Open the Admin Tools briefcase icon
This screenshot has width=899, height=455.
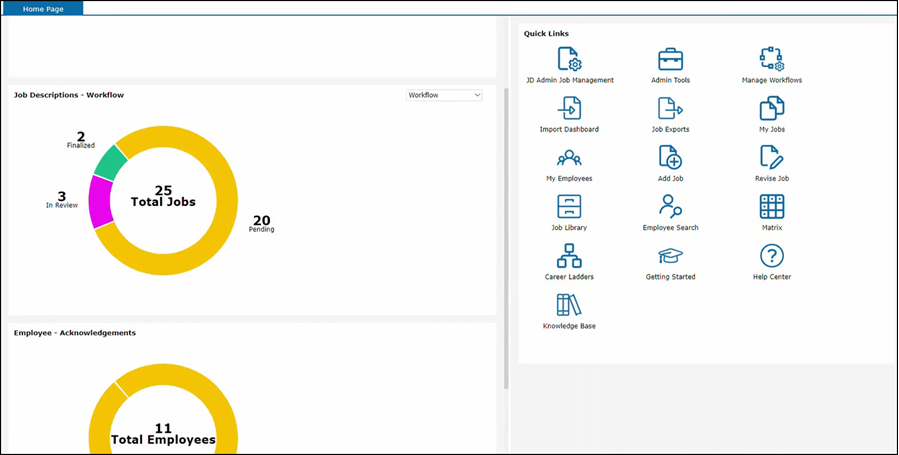(x=670, y=59)
